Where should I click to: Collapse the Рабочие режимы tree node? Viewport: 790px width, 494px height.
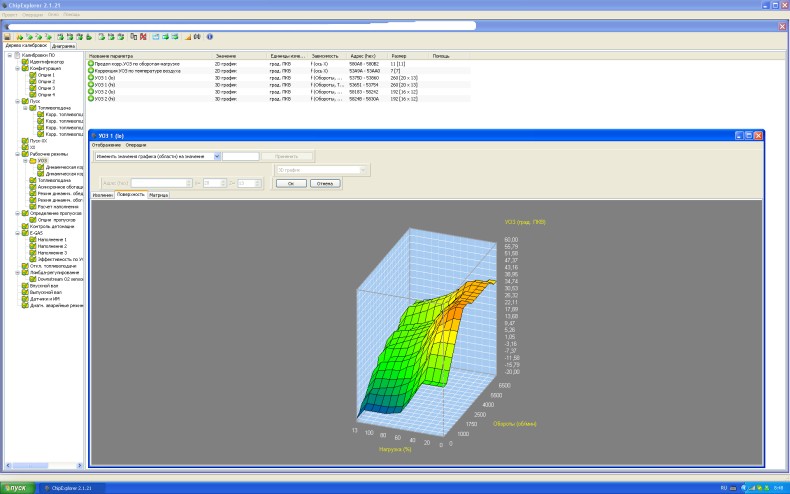pyautogui.click(x=20, y=153)
